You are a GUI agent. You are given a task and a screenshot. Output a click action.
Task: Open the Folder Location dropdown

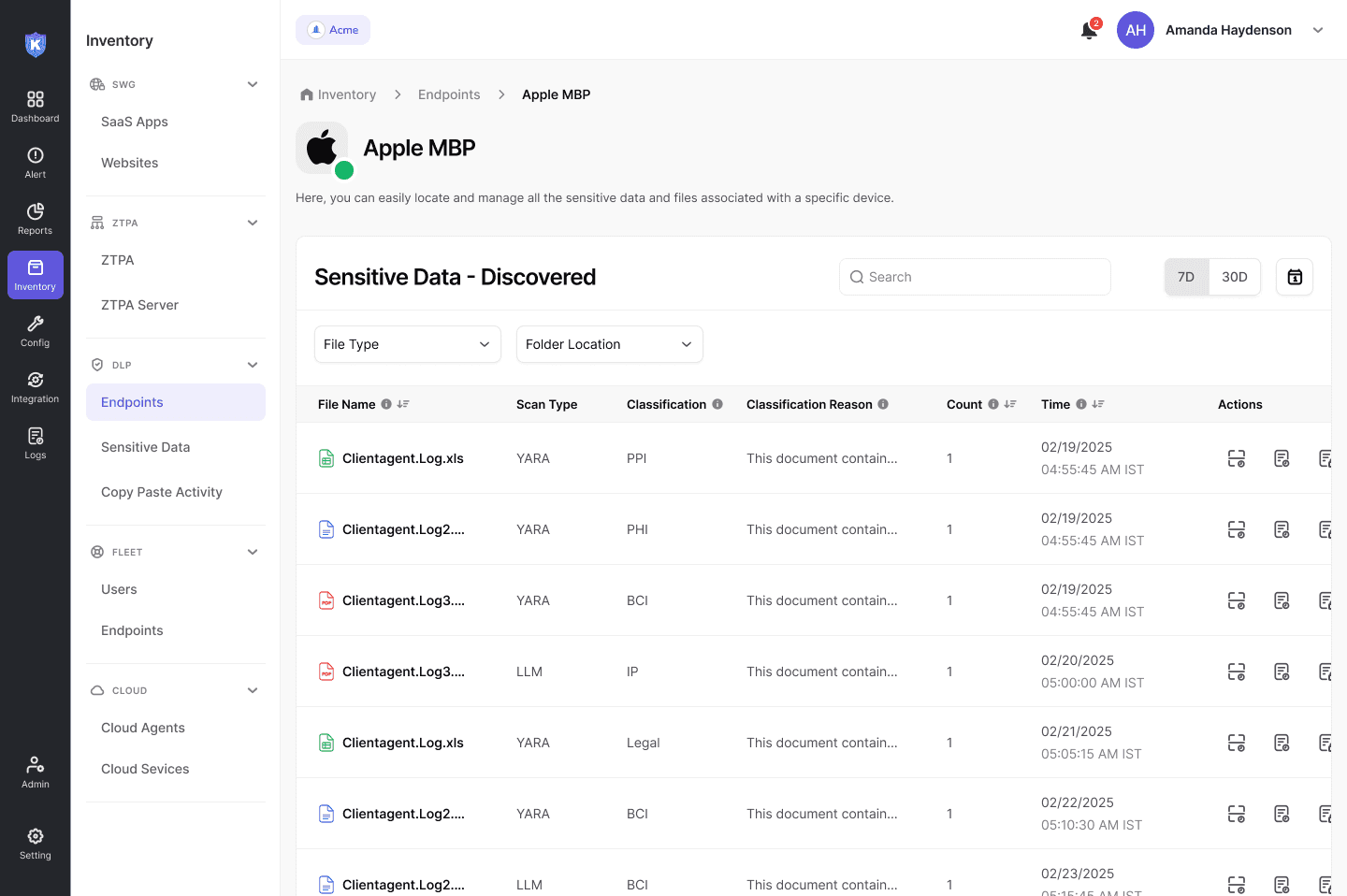point(610,344)
